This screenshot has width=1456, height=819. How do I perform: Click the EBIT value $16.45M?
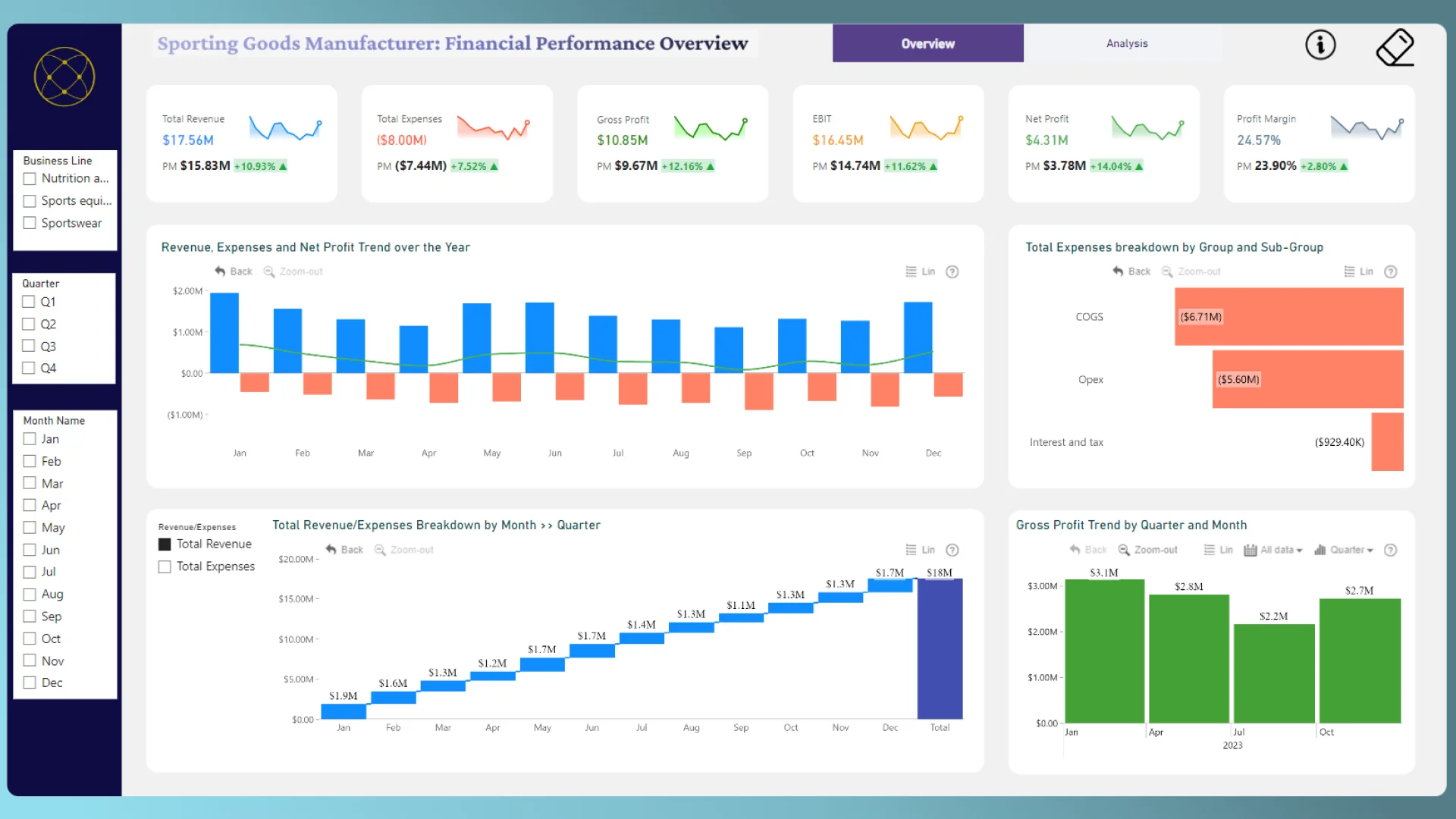(x=838, y=140)
